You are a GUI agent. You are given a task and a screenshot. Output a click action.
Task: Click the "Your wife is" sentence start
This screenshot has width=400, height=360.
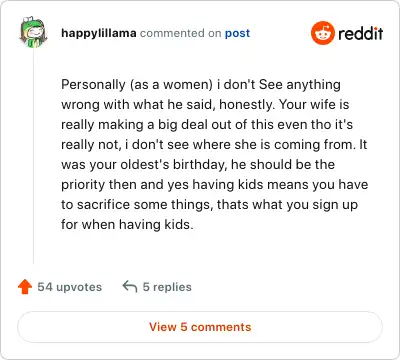314,104
